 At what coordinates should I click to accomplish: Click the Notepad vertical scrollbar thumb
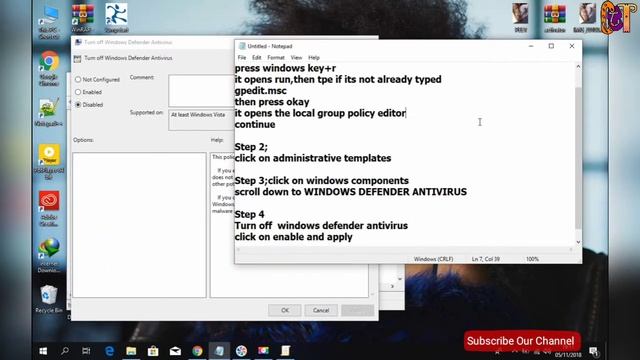click(x=578, y=158)
